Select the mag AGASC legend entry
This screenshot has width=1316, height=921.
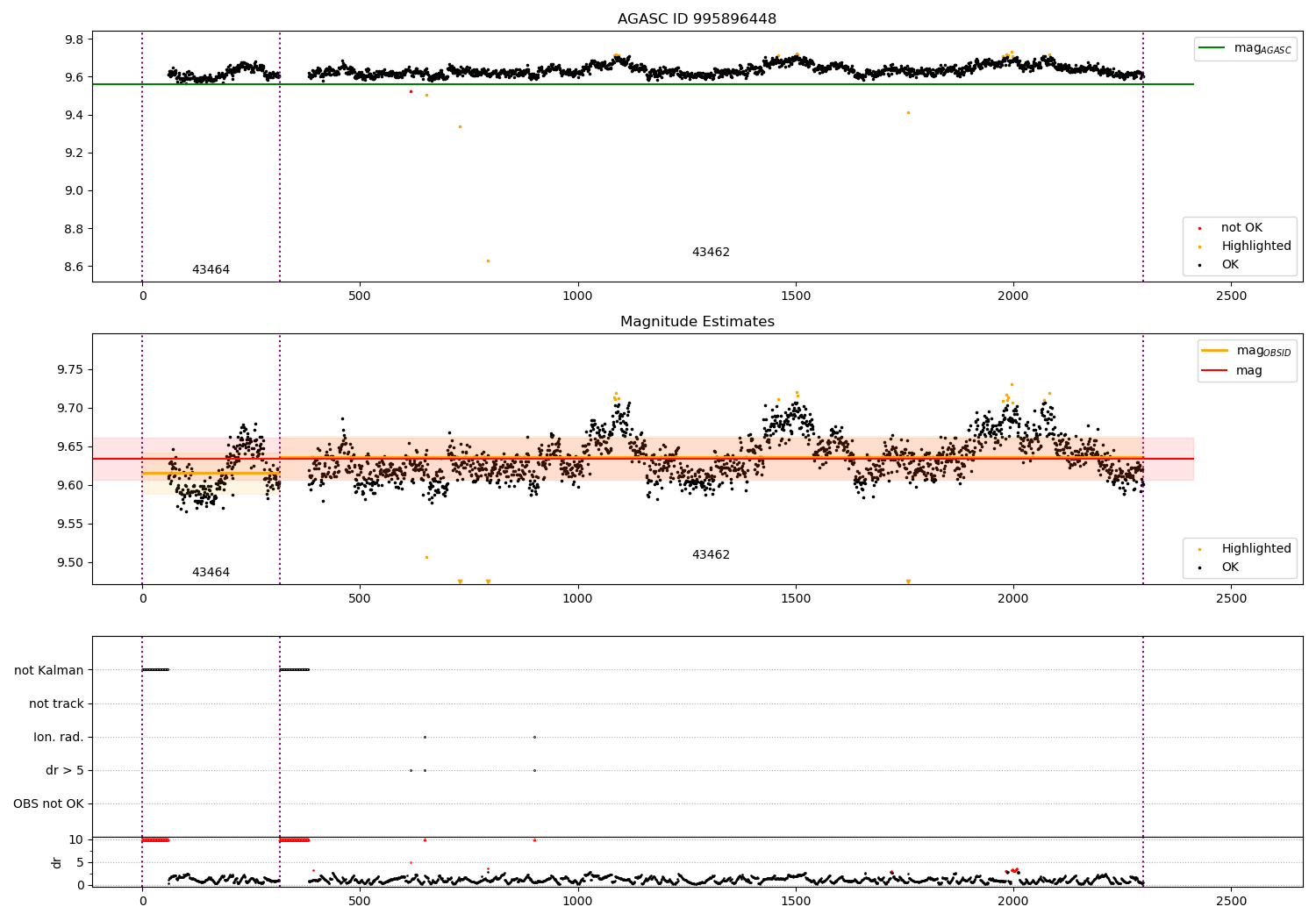1246,48
